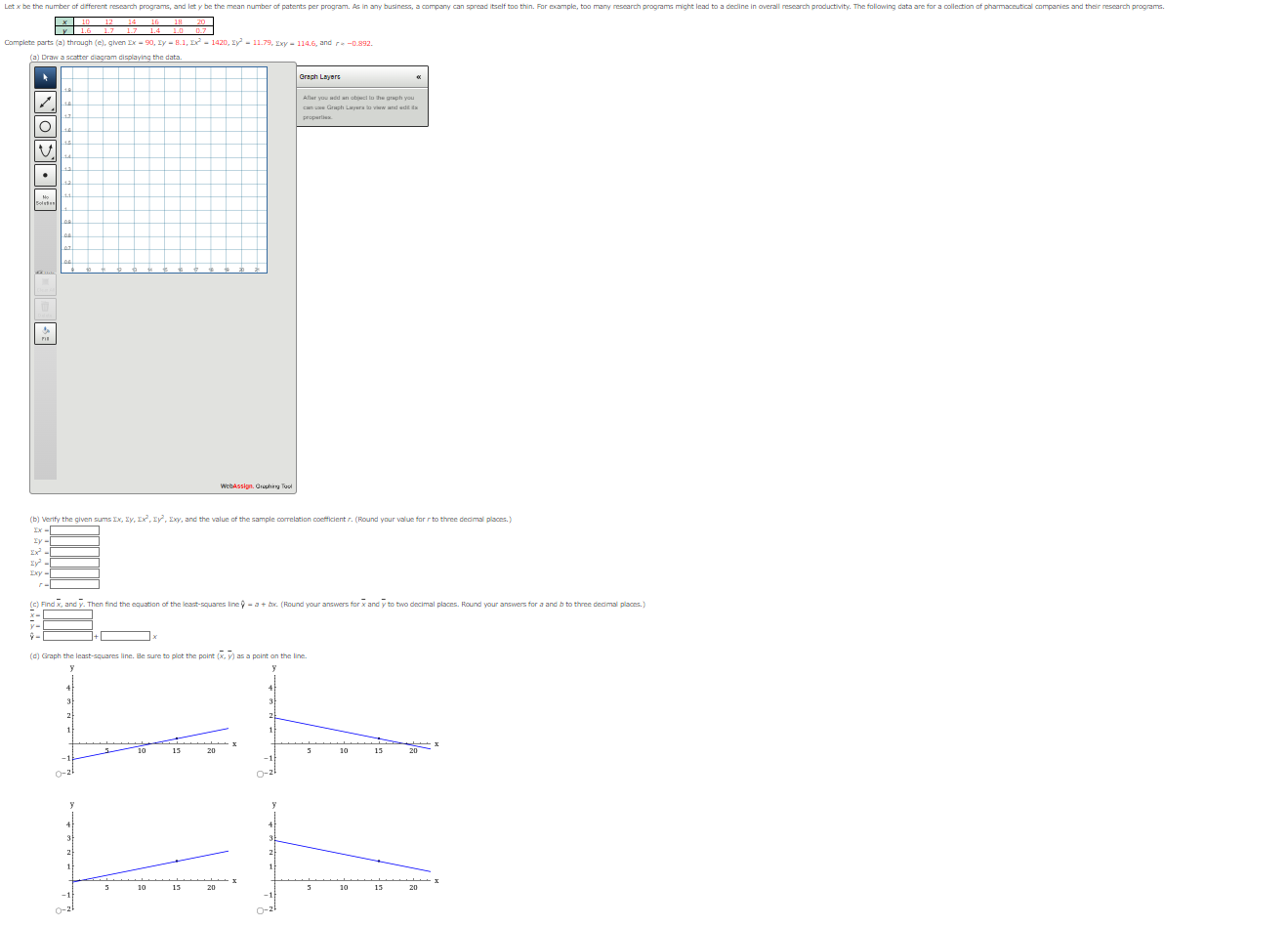Screen dimensions: 1288x927
Task: Click table cell x value 12
Action: 109,21
